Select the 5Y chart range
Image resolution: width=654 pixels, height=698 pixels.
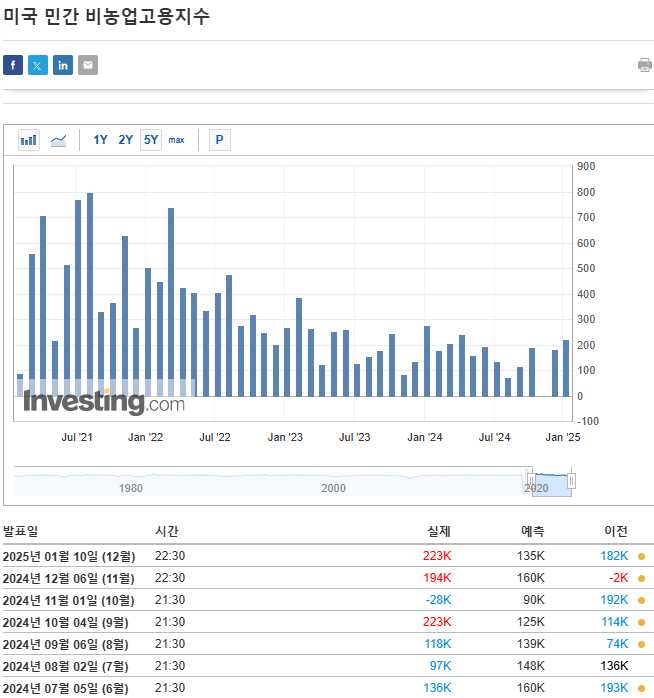(x=151, y=140)
